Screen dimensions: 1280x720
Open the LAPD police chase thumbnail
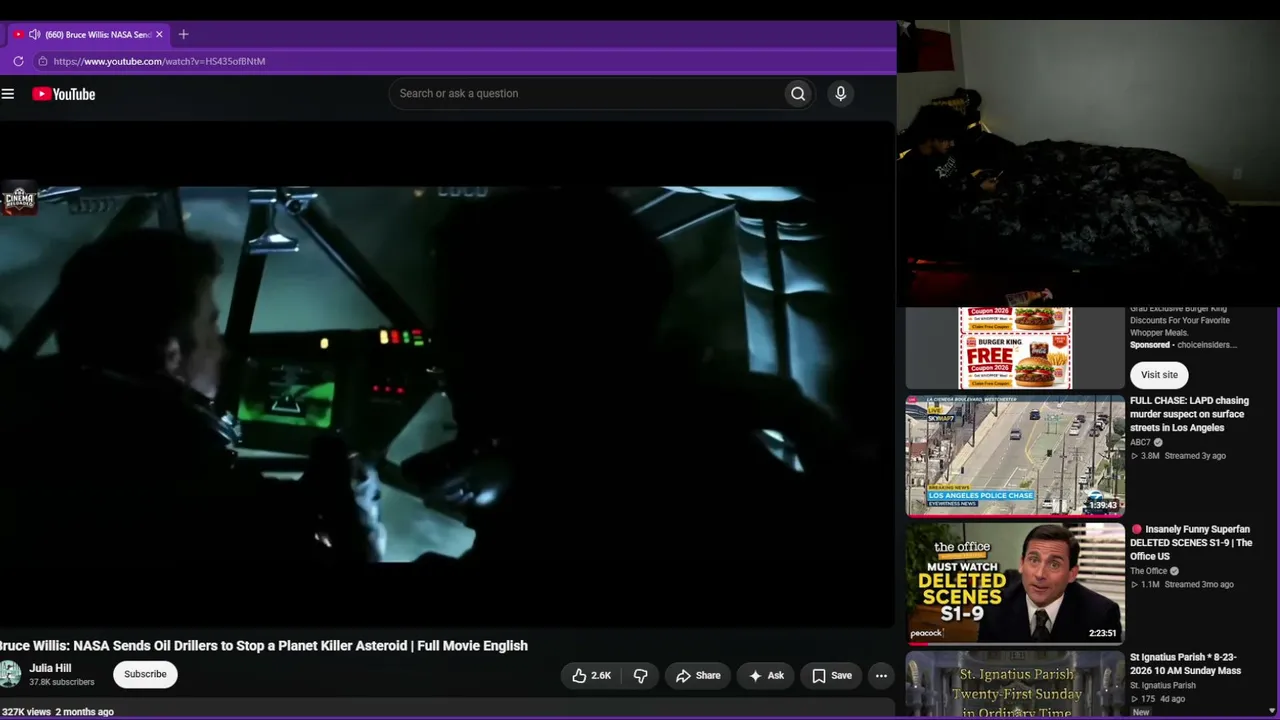coord(1015,456)
